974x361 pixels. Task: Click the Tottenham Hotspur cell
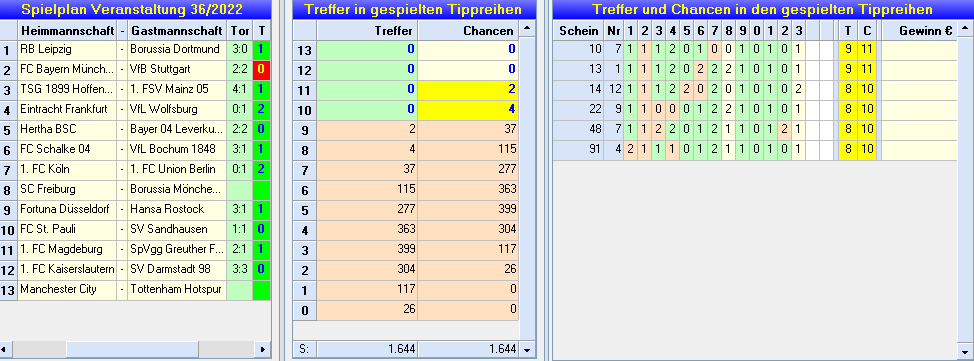pyautogui.click(x=177, y=289)
